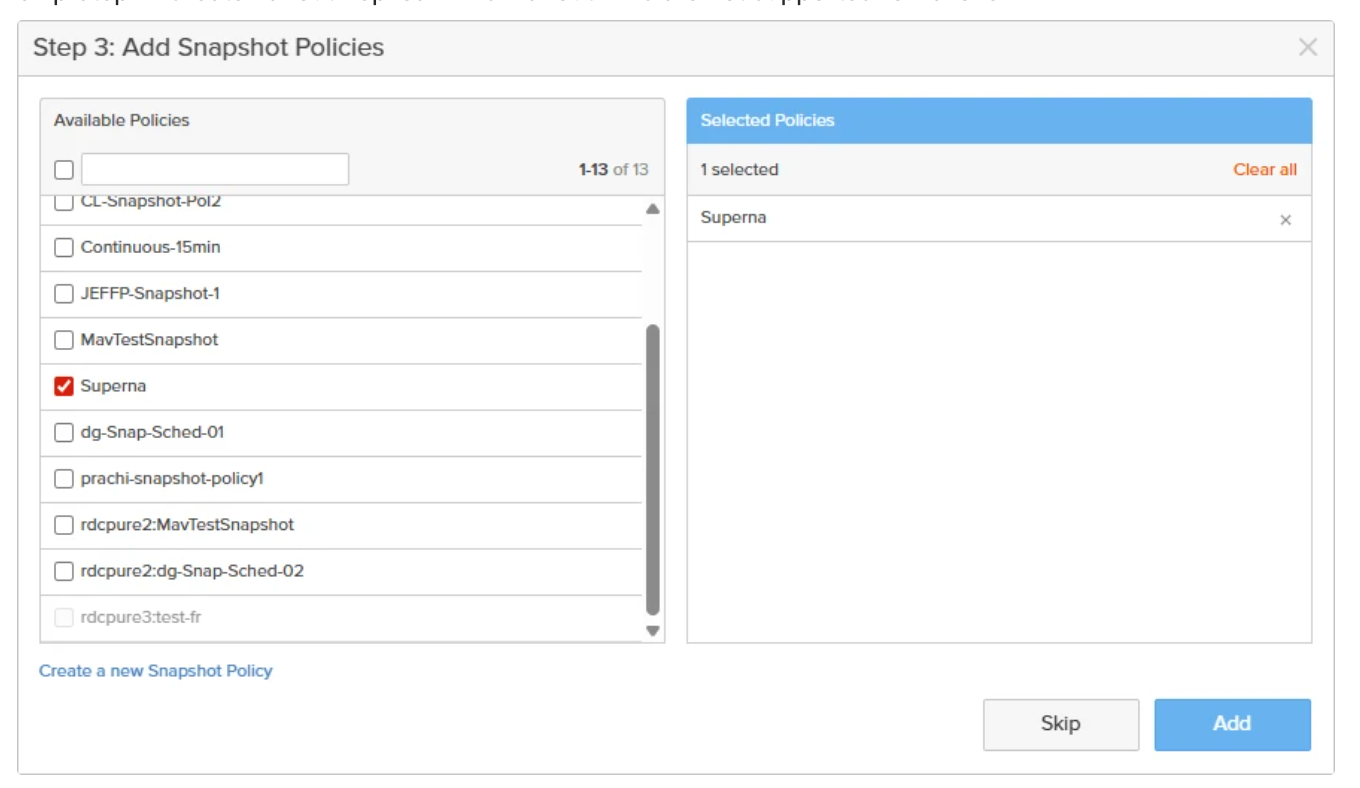Close the Add Snapshot Policies dialog
The width and height of the screenshot is (1360, 788).
click(x=1307, y=47)
